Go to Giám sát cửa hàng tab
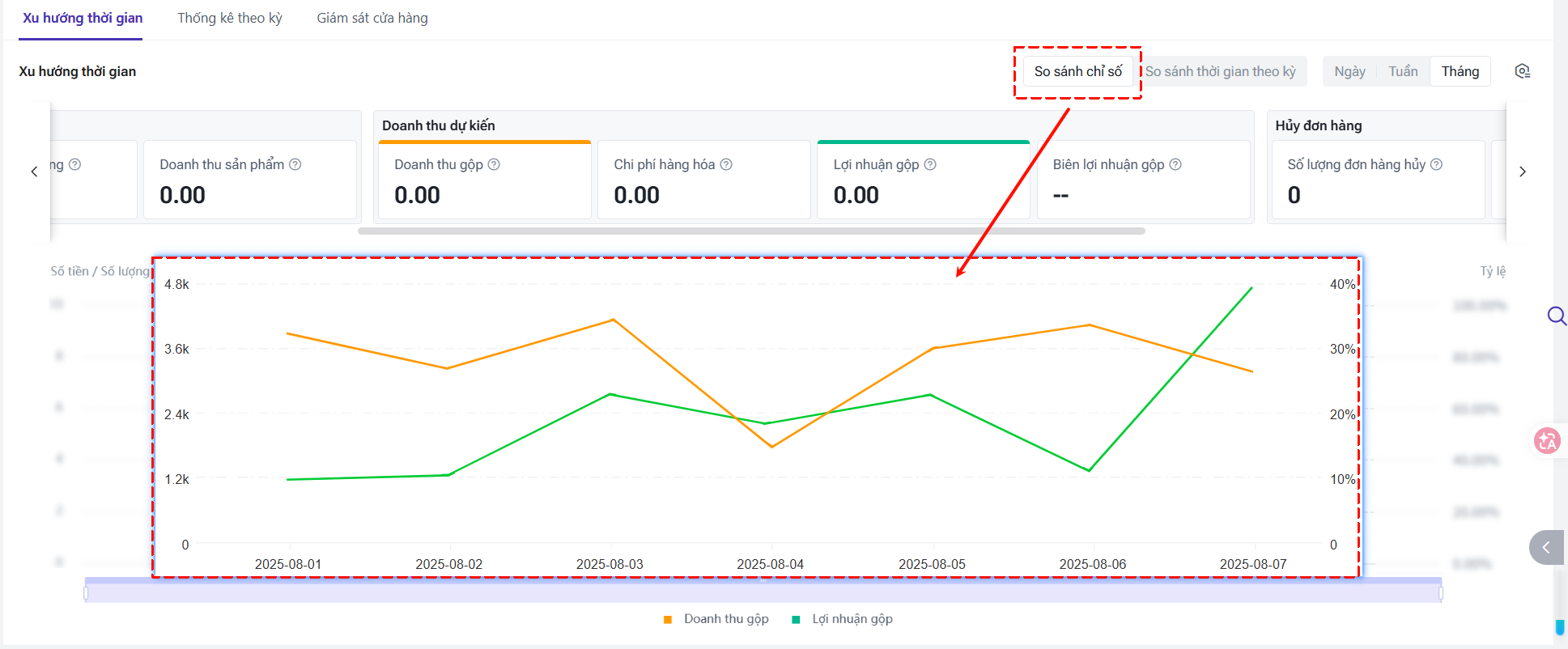 tap(372, 18)
